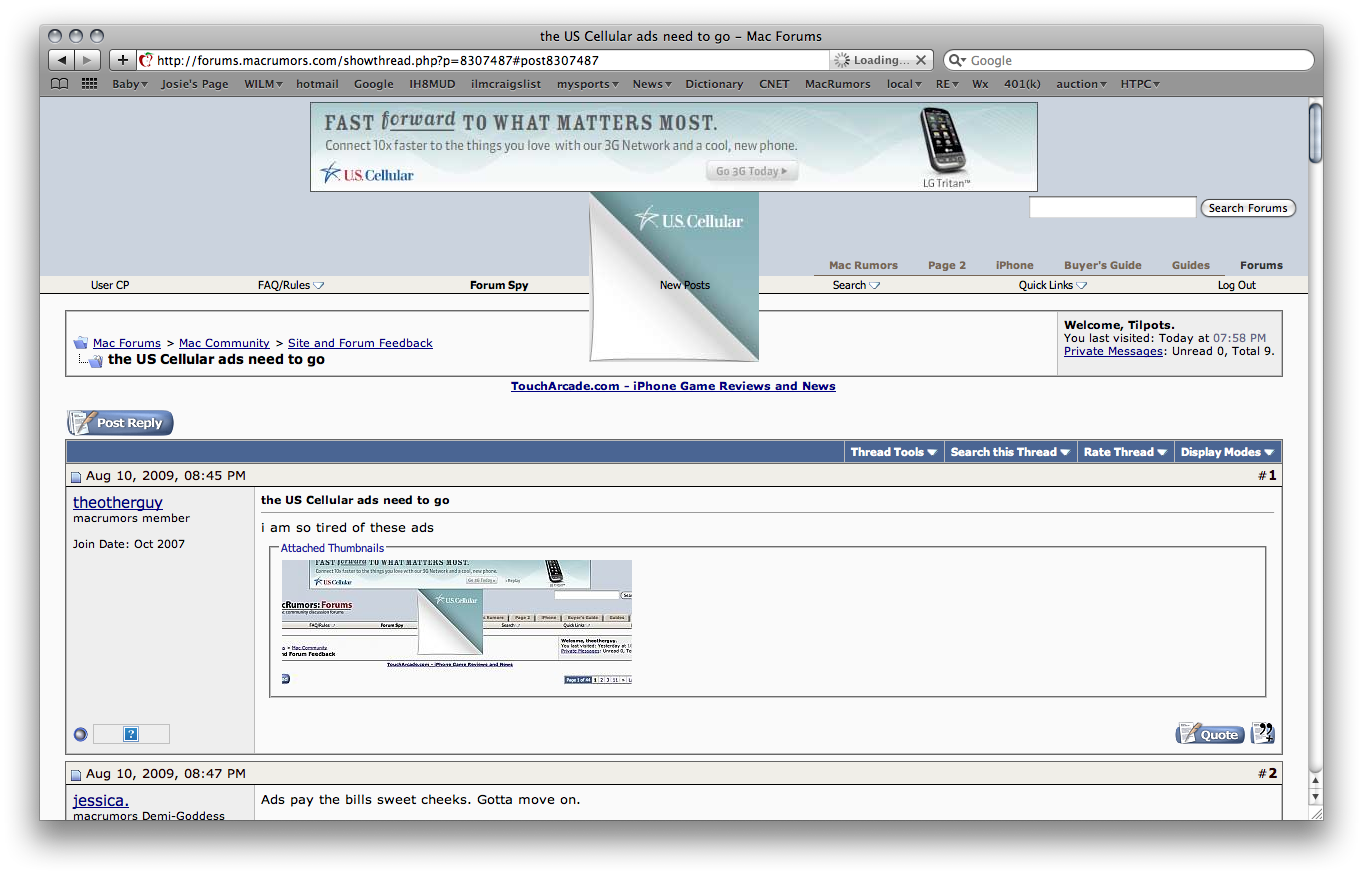Open the Baby bookmarks folder
Image resolution: width=1363 pixels, height=875 pixels.
[x=130, y=84]
